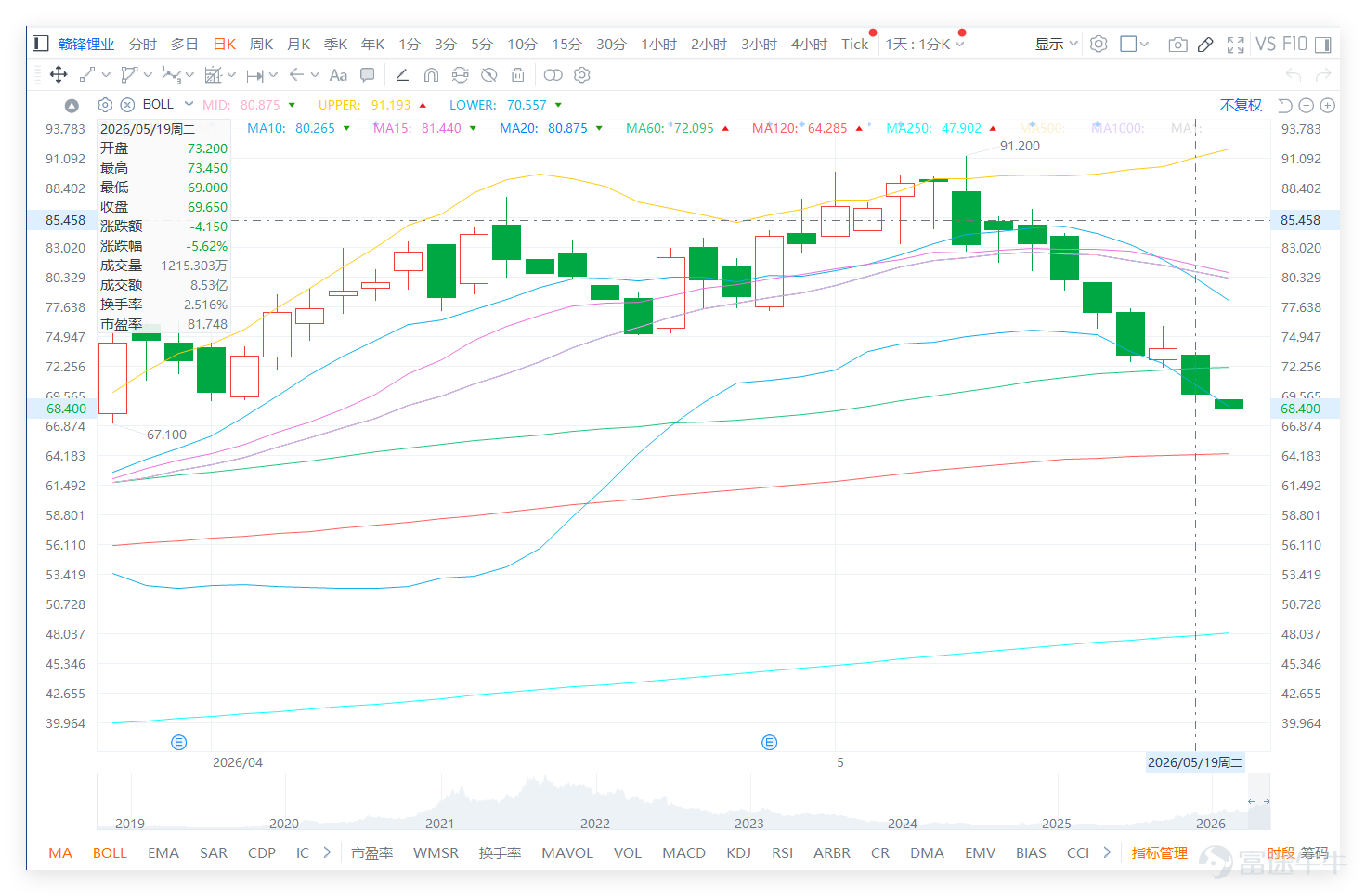This screenshot has height=896, width=1366.
Task: Expand polygon tool options arrow
Action: tap(148, 75)
